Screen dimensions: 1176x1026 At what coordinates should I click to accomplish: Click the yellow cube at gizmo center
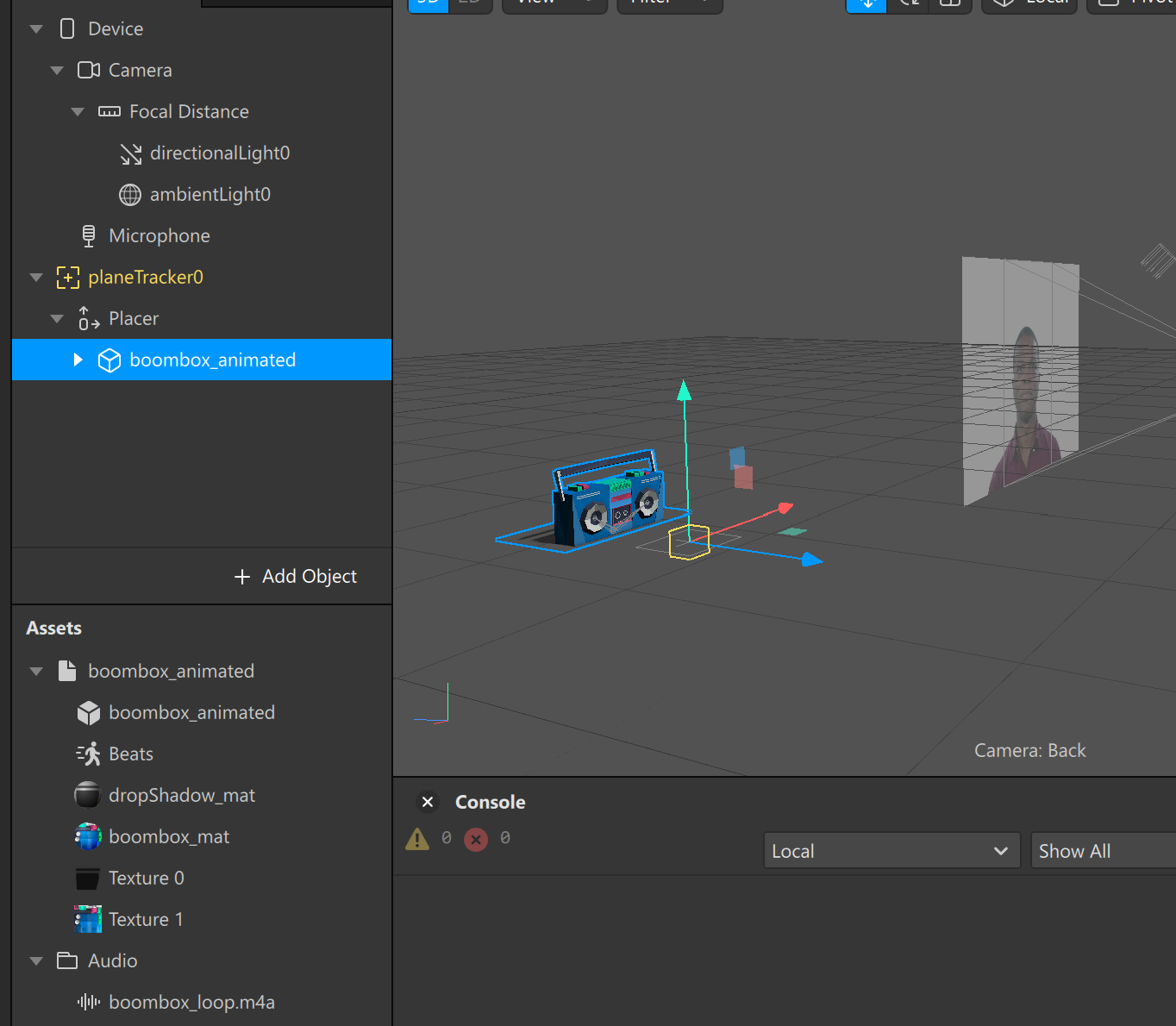690,542
